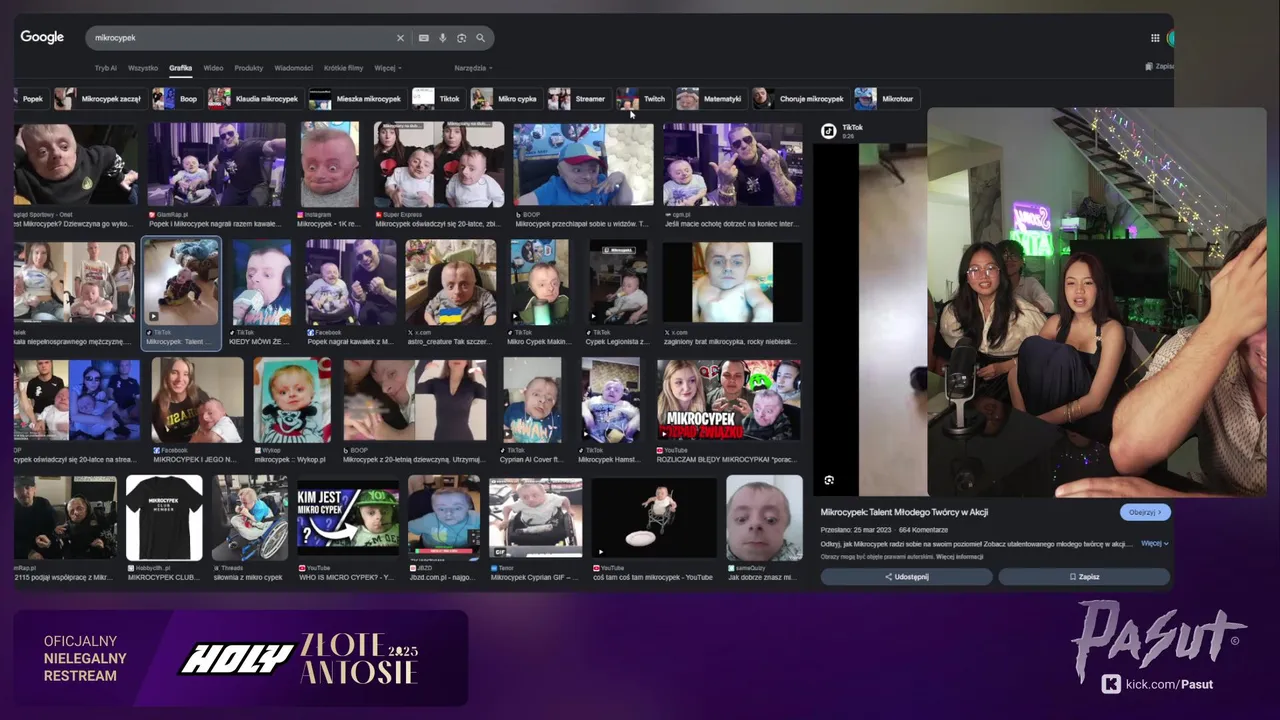The height and width of the screenshot is (720, 1280).
Task: Filter by the Mikrocypek zaczął chip
Action: [99, 99]
